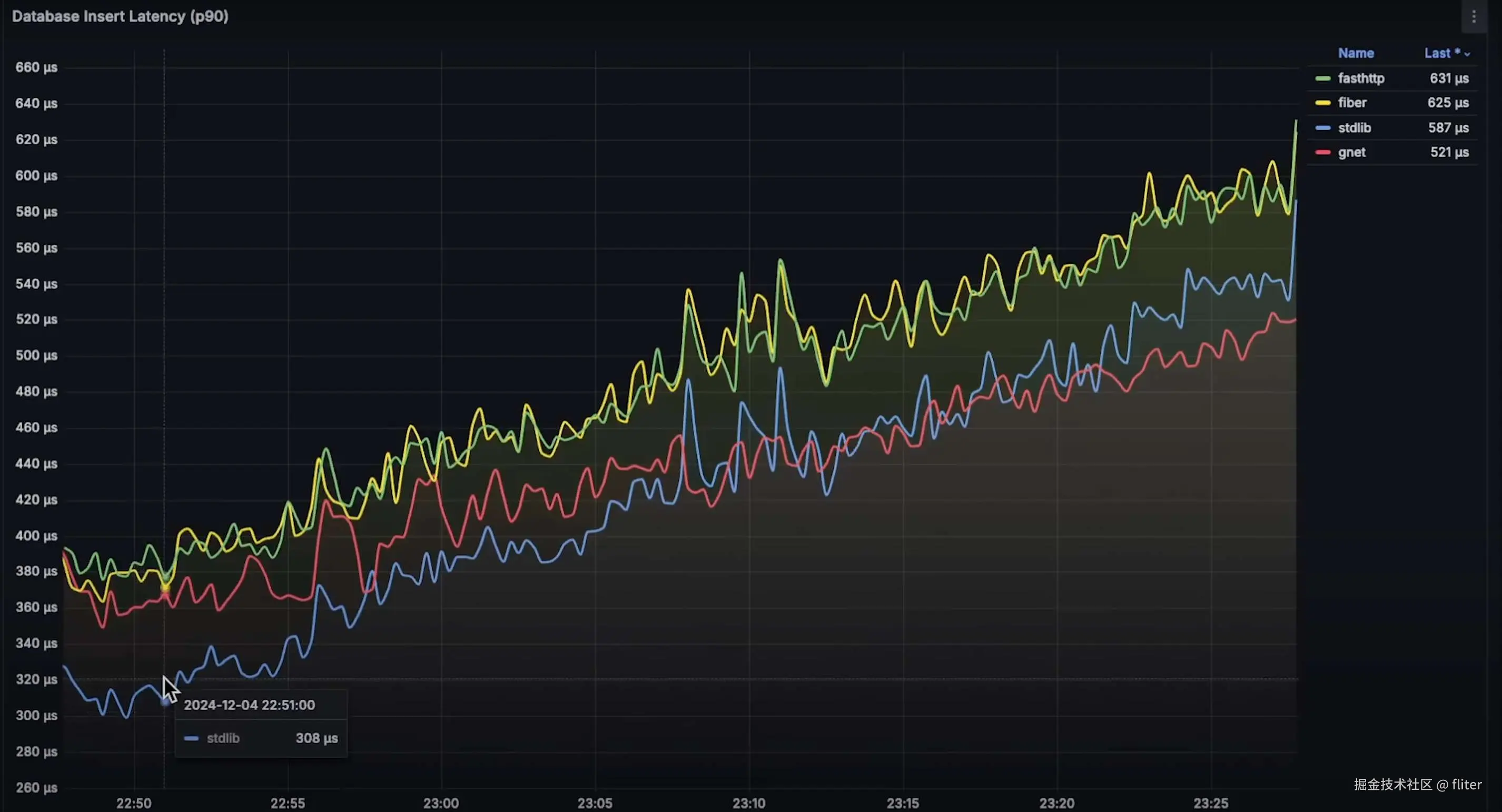Click the 521 µs gnet last value
This screenshot has height=812, width=1502.
coord(1448,153)
